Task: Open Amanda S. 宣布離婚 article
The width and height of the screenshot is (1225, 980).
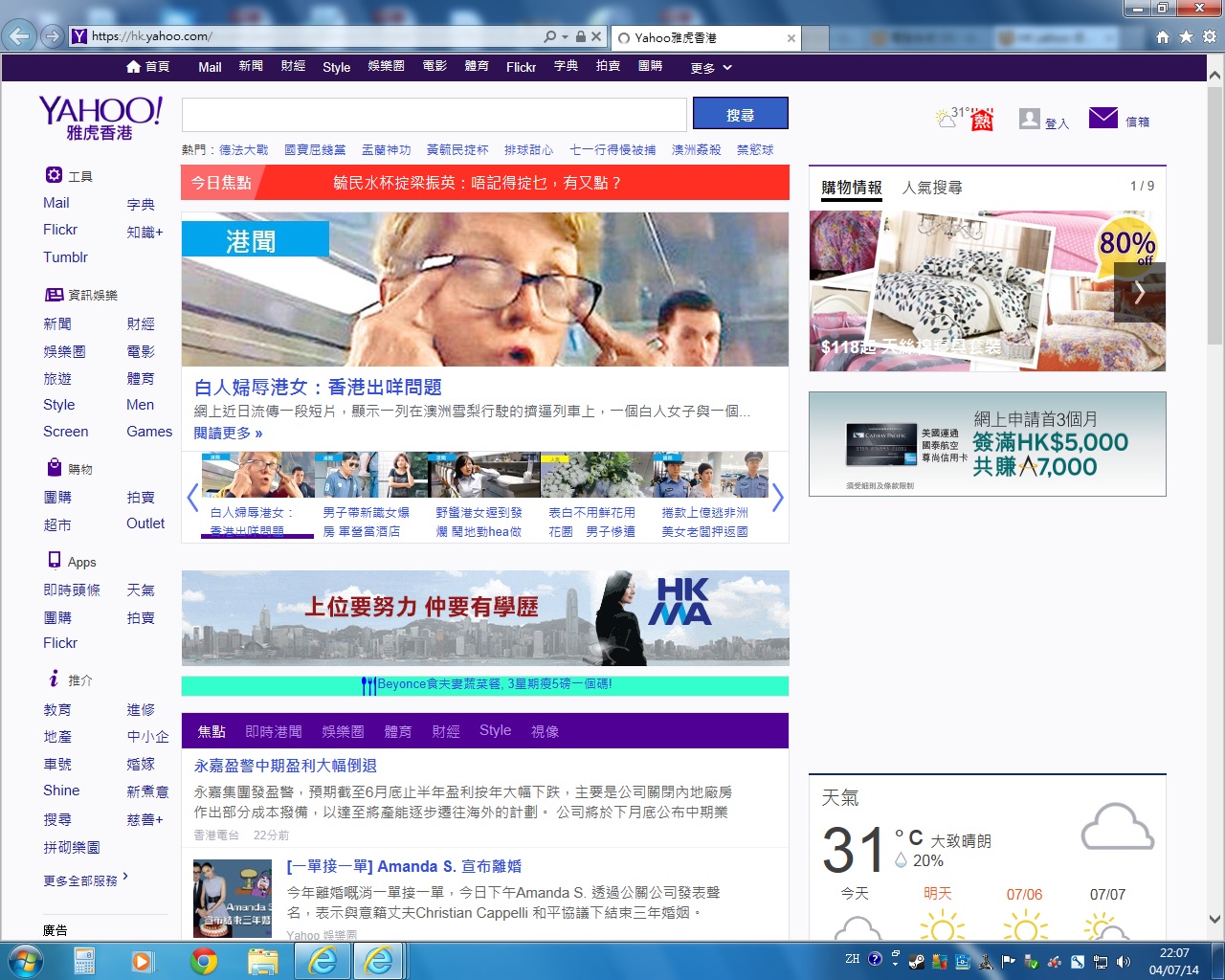Action: point(404,866)
